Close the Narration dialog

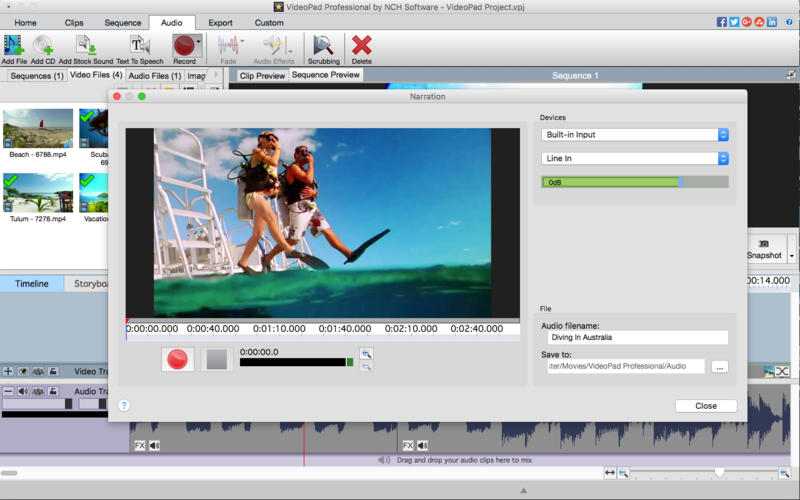pos(706,406)
